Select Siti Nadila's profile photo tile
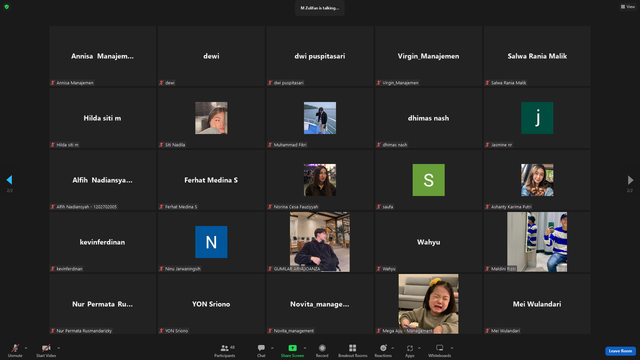Viewport: 640px width, 360px height. pyautogui.click(x=211, y=118)
